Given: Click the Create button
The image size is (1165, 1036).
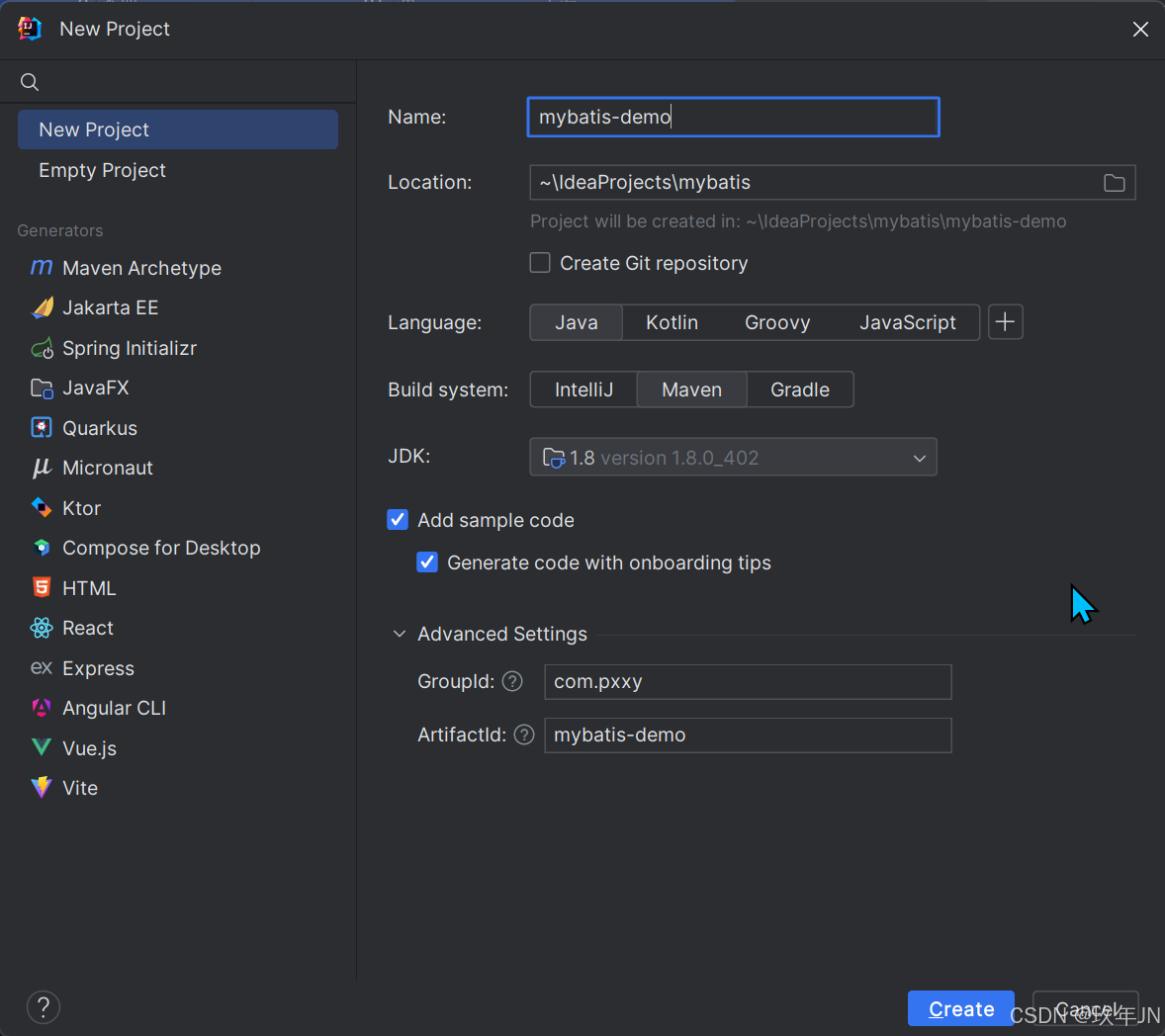Looking at the screenshot, I should 960,1008.
